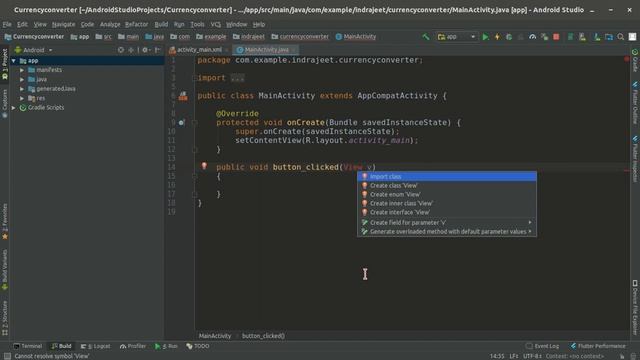Choose Create class 'View' option
Screen dimensions: 640x360
pos(447,185)
